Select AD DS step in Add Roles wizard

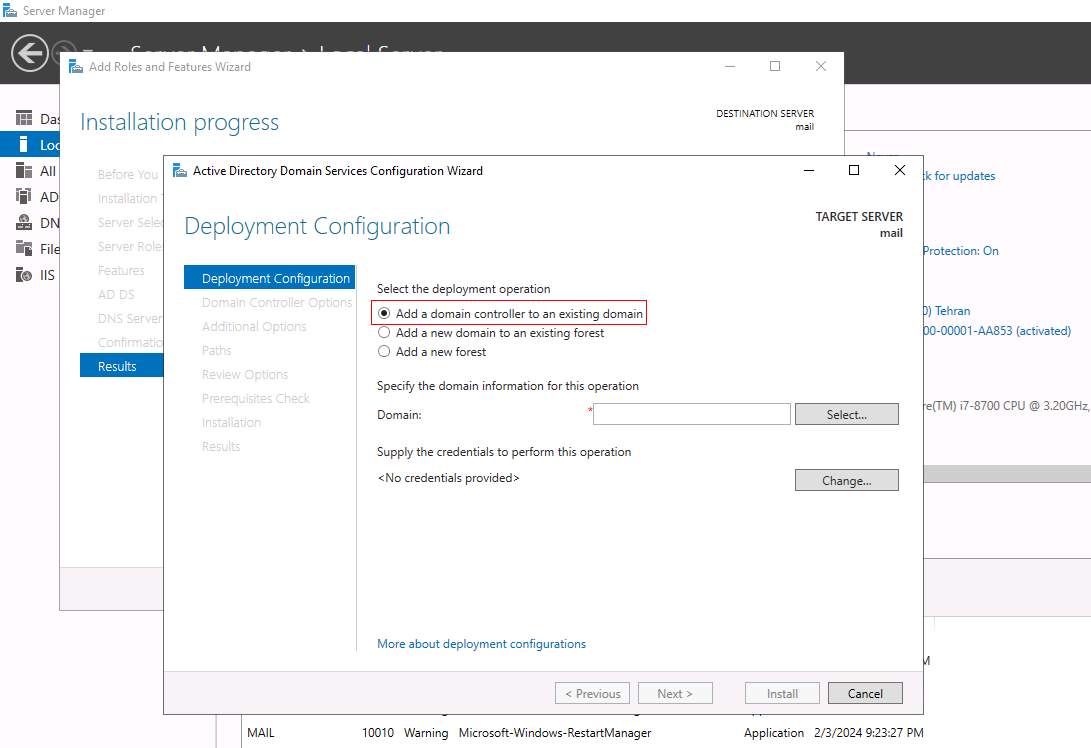coord(116,294)
